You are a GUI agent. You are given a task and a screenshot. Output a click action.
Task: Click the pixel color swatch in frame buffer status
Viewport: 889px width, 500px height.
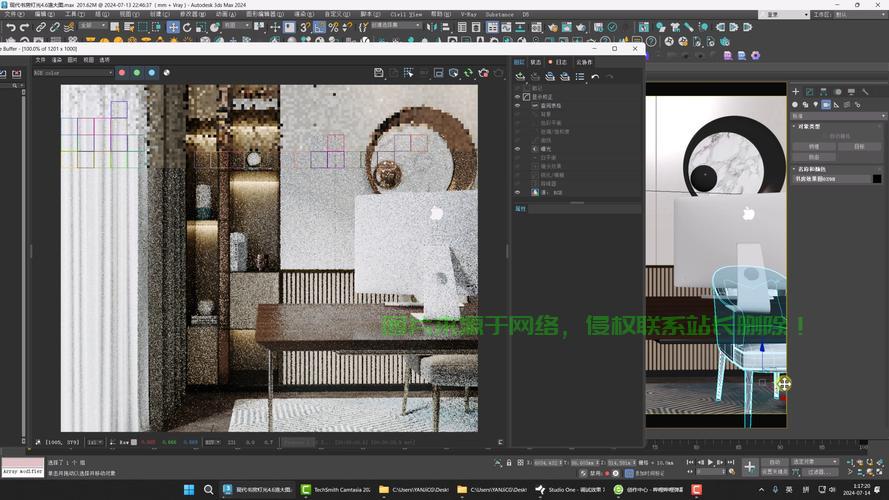tap(134, 442)
